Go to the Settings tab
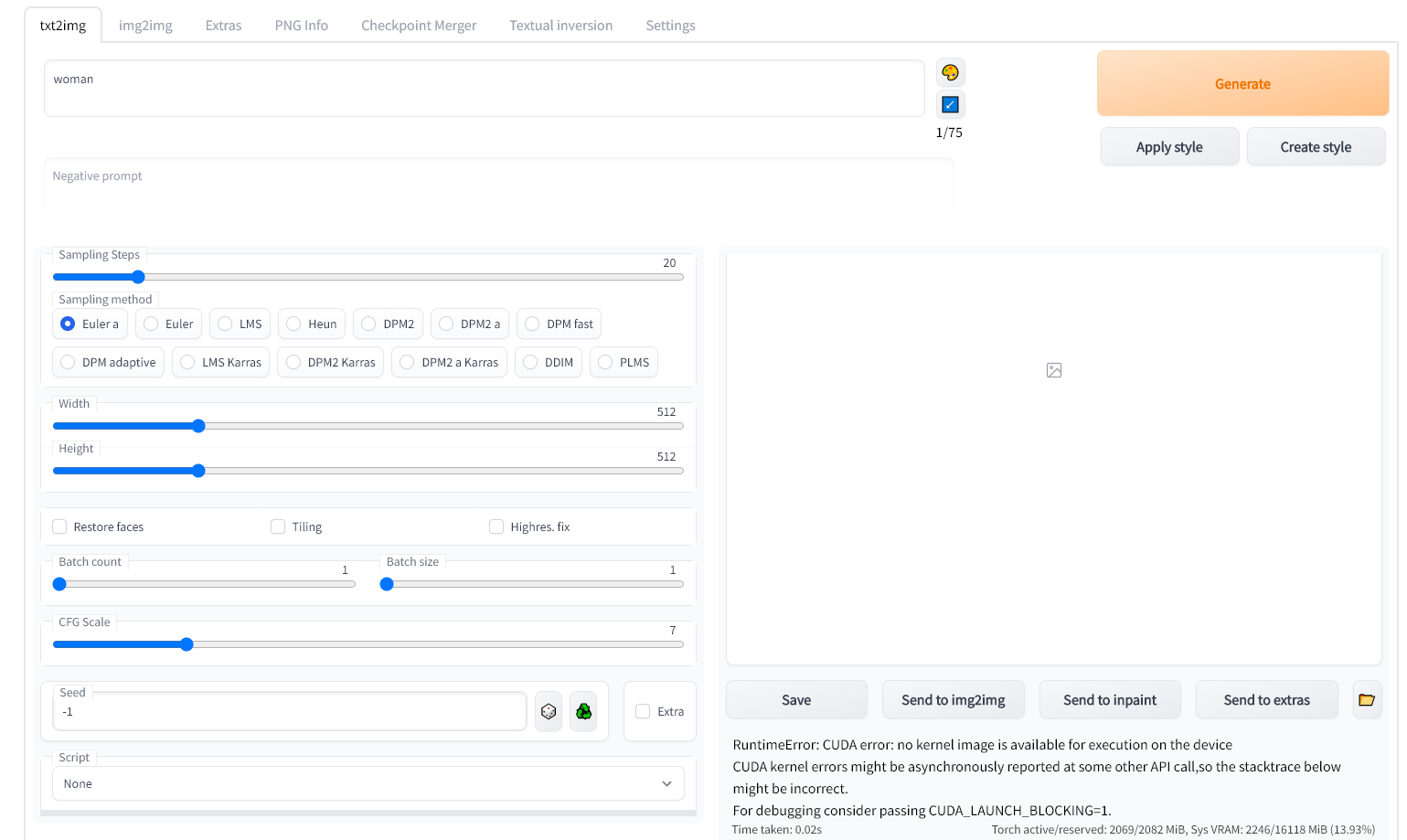This screenshot has width=1407, height=840. click(670, 25)
